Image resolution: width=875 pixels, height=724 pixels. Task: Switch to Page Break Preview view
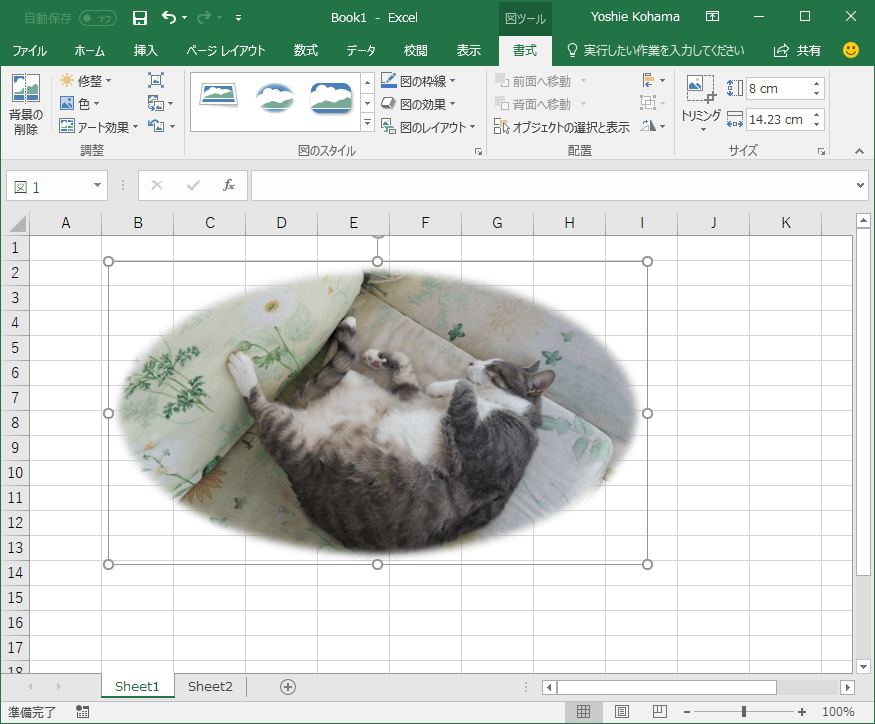659,711
